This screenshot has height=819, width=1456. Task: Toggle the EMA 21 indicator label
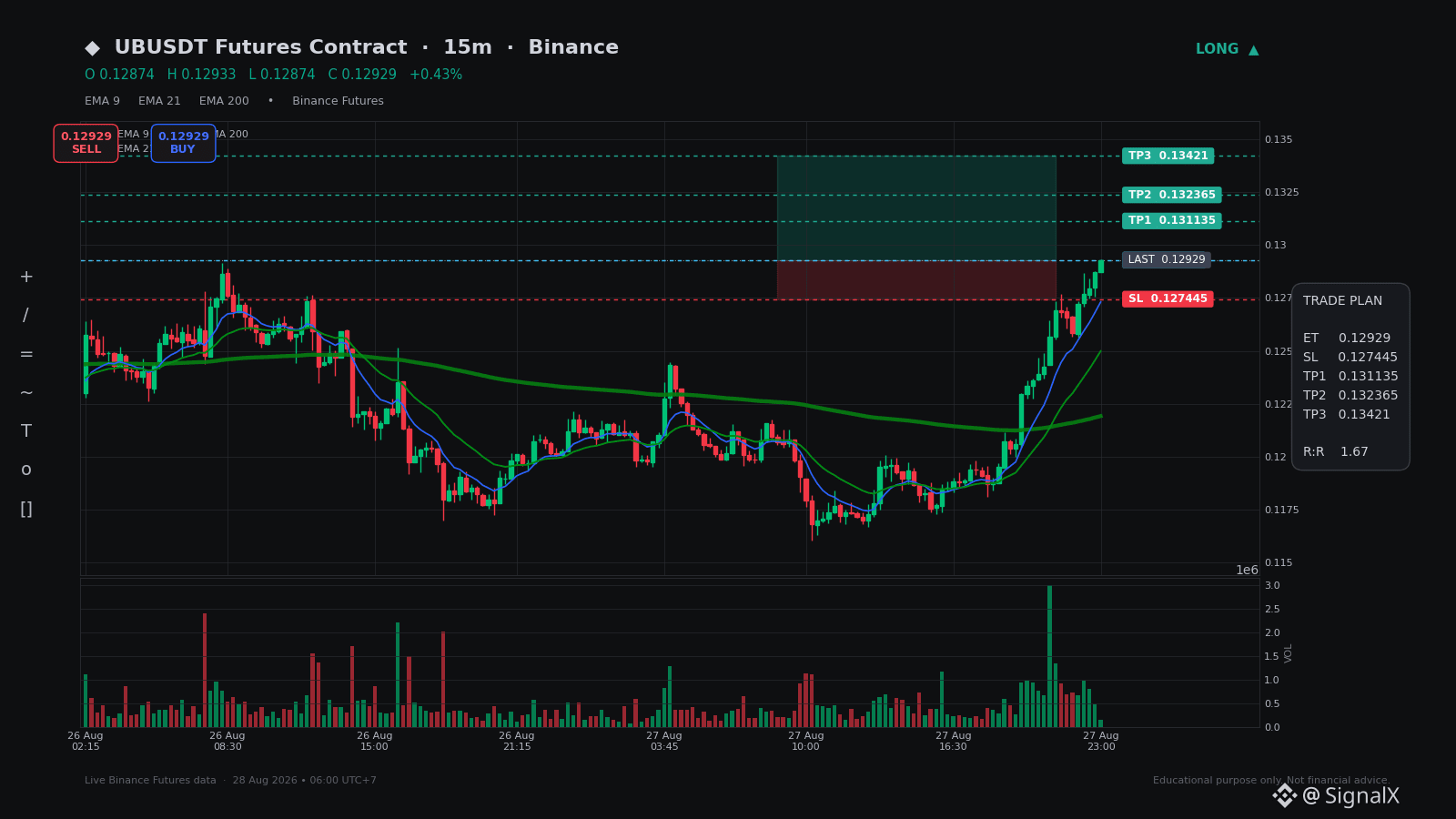[x=159, y=101]
